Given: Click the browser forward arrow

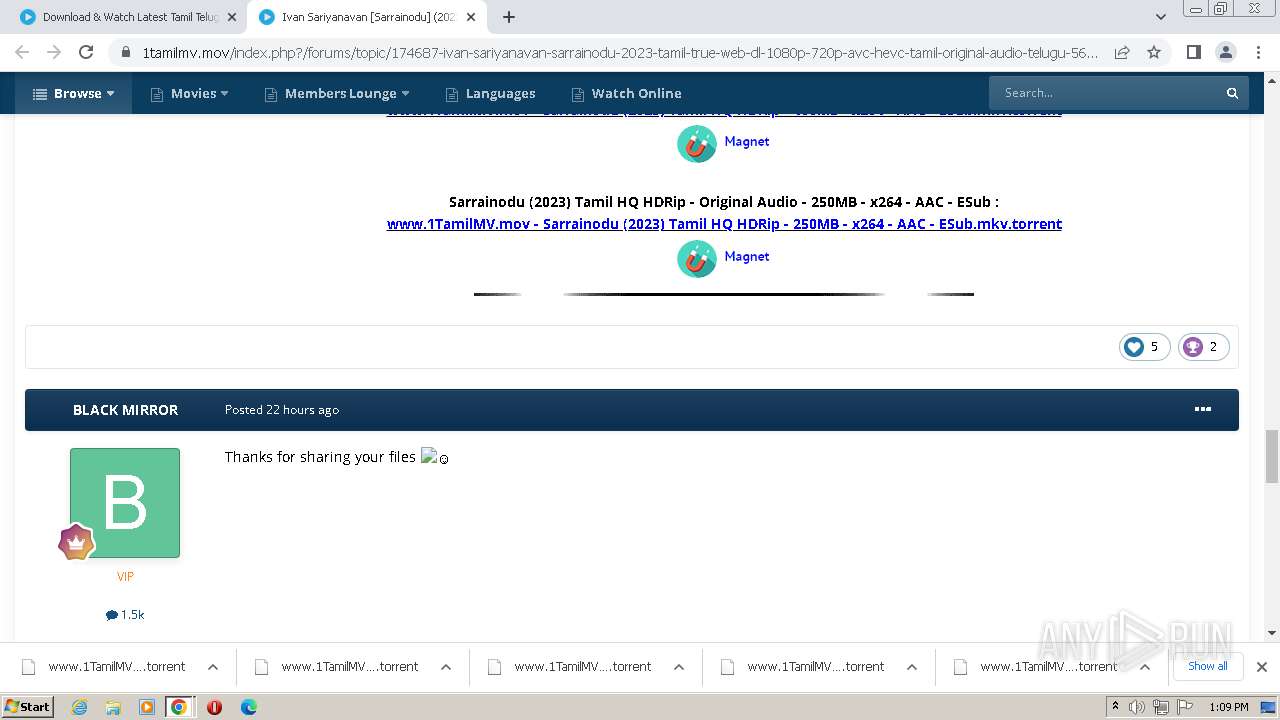Looking at the screenshot, I should point(54,52).
